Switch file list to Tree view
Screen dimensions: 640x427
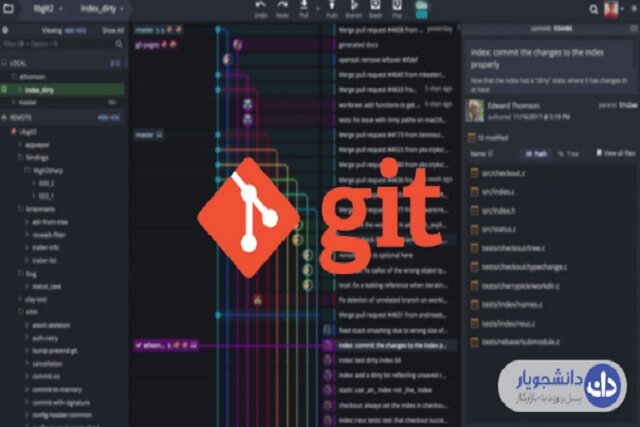coord(569,154)
